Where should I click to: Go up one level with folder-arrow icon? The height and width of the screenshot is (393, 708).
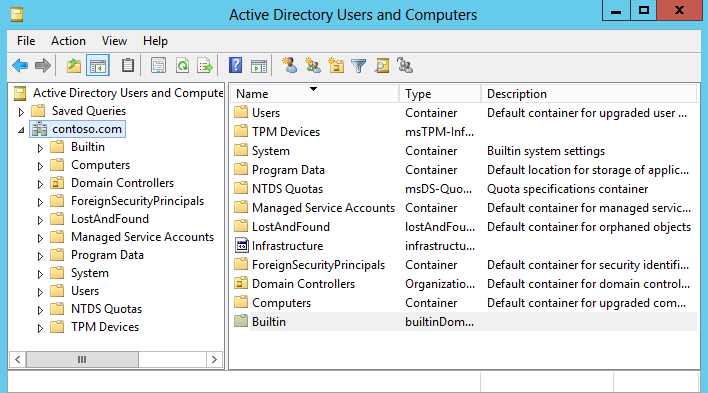click(x=74, y=66)
